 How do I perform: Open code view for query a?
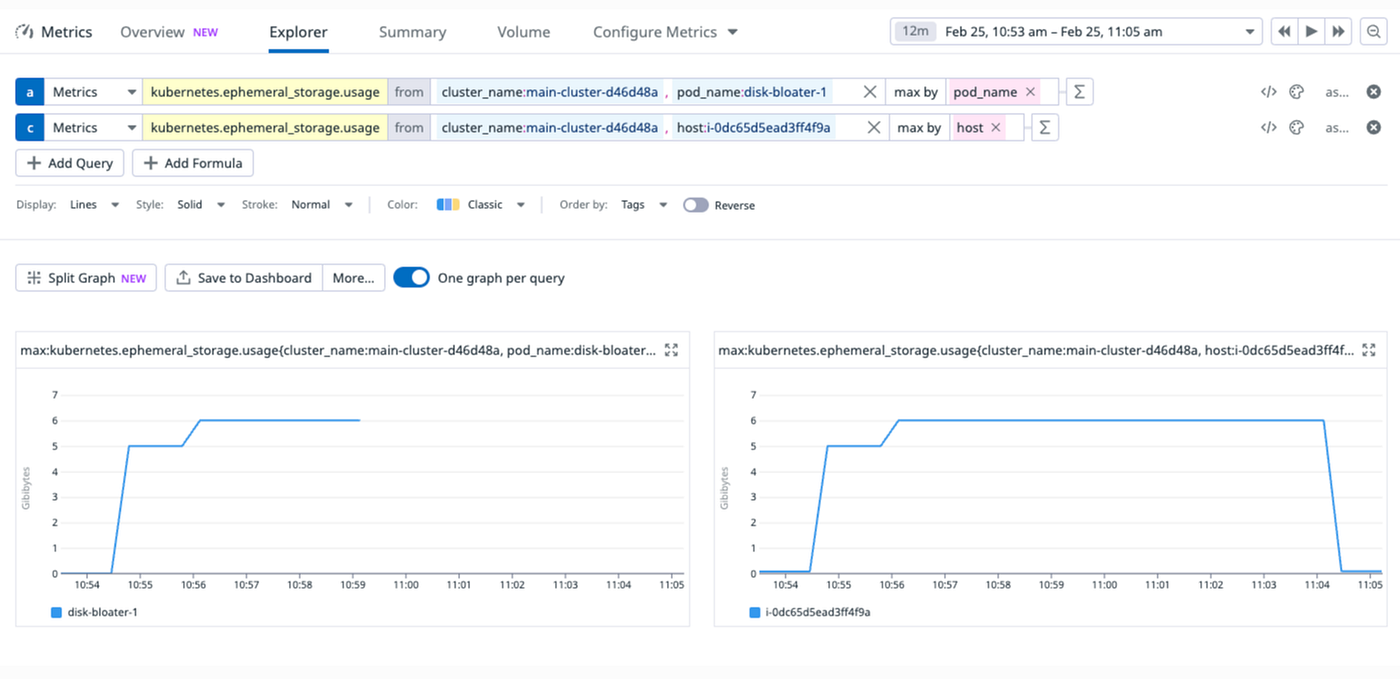pos(1268,92)
